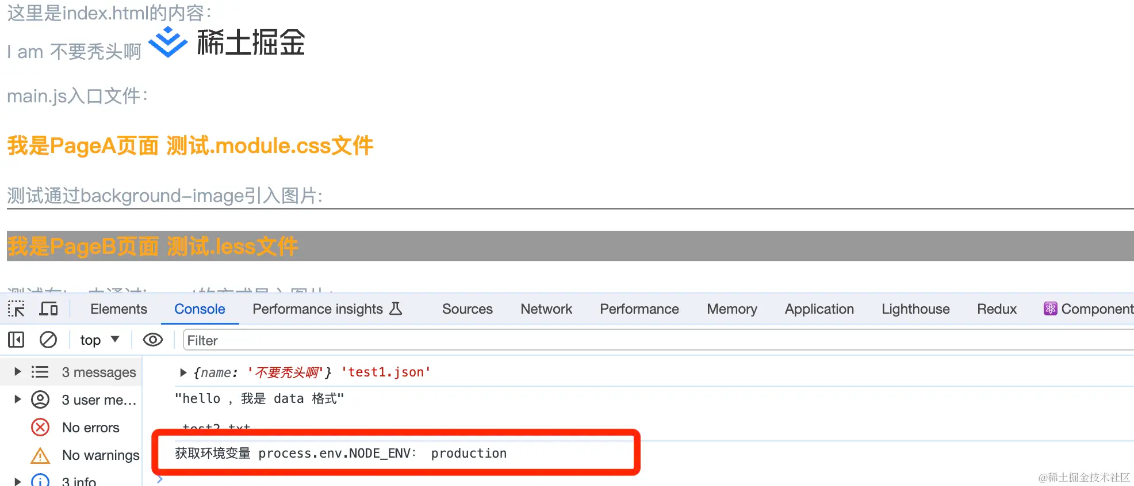Activate the inspect element picker icon
Image resolution: width=1134 pixels, height=486 pixels.
click(x=16, y=309)
